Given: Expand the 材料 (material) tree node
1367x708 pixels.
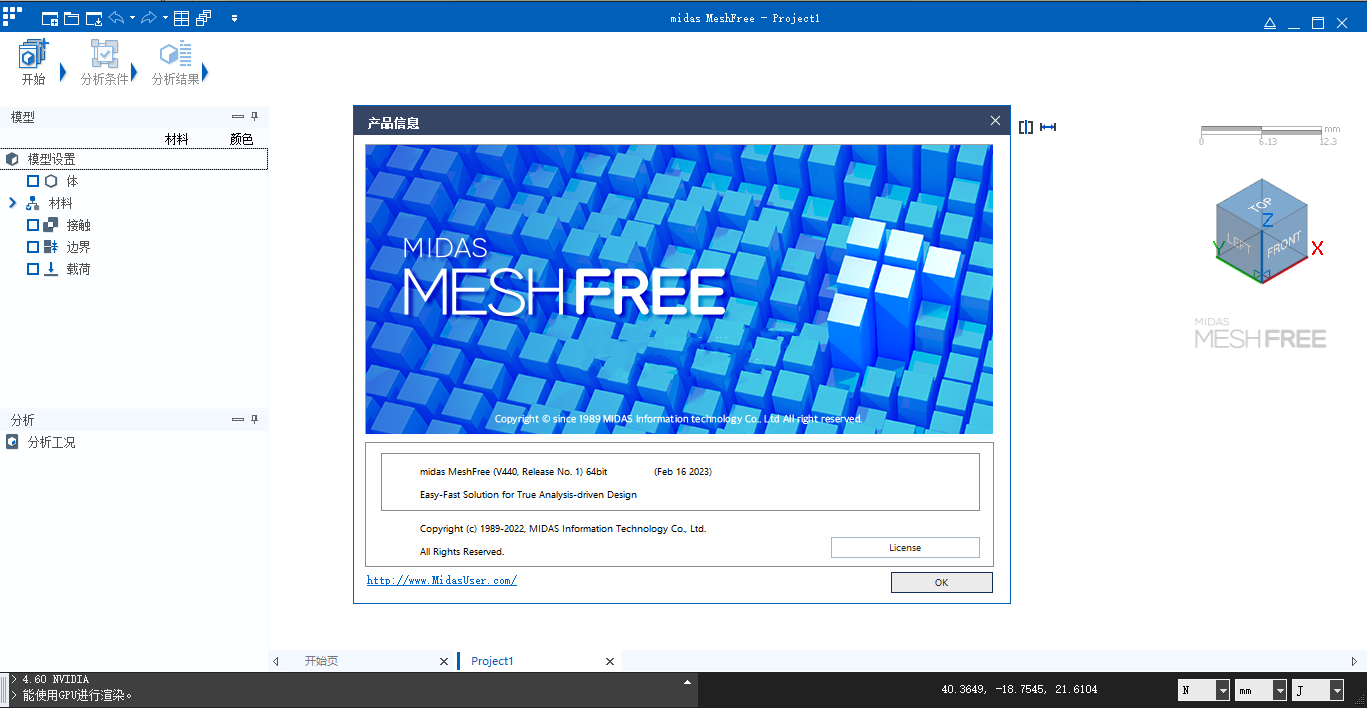Looking at the screenshot, I should pos(13,203).
